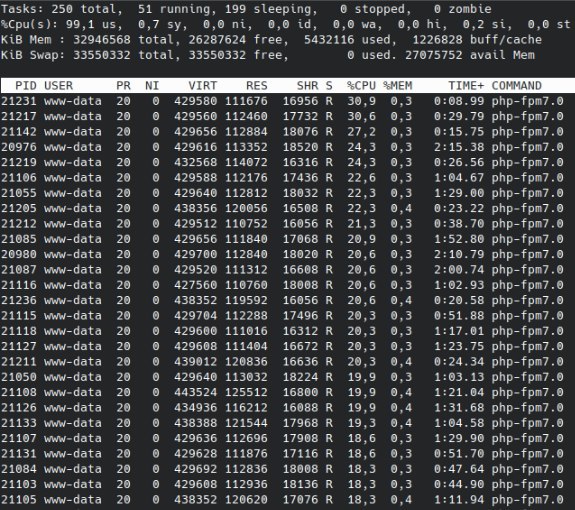Click the VIRT value 443524

(195, 392)
